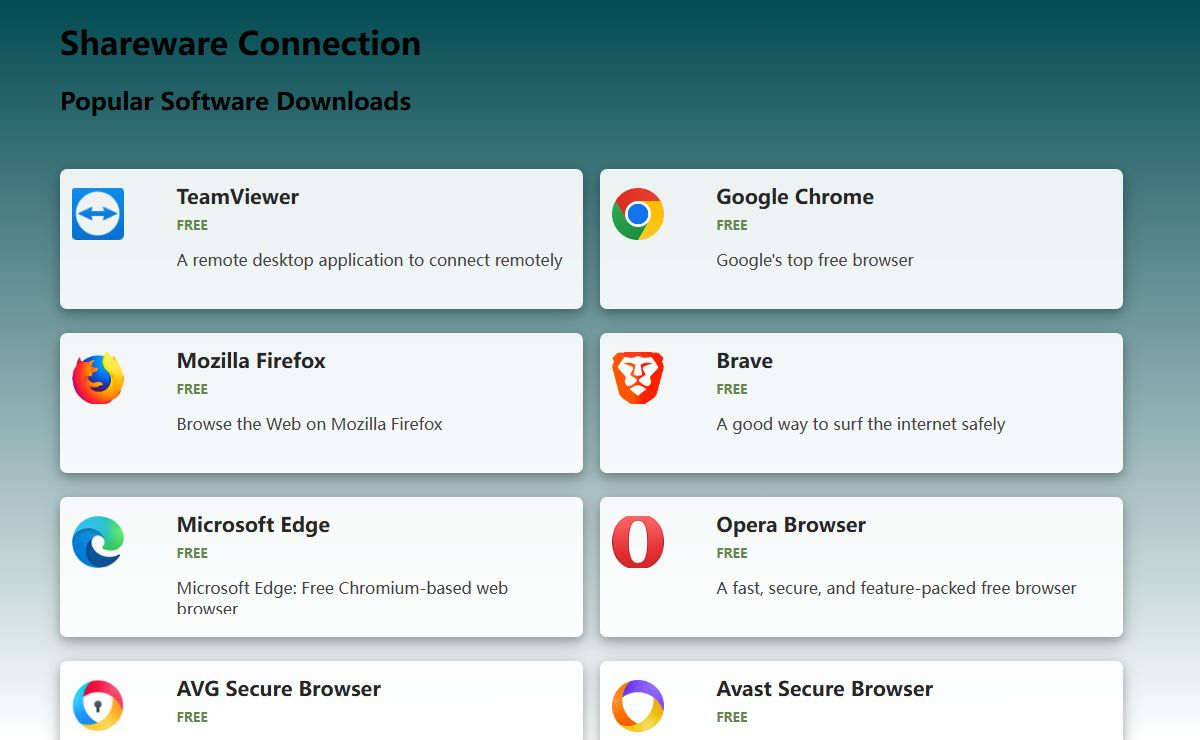
Task: Click the FREE label under TeamViewer
Action: click(192, 225)
